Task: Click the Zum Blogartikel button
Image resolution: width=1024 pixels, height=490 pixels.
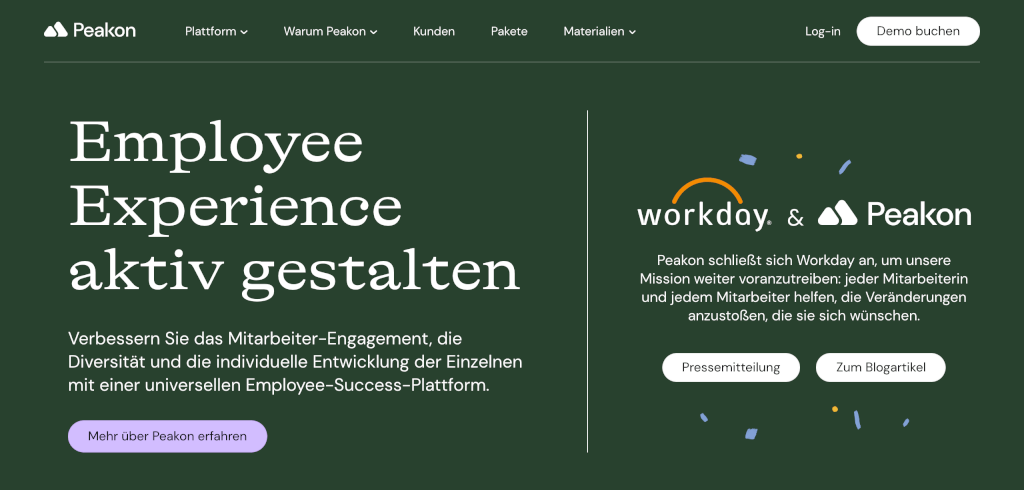Action: point(880,367)
